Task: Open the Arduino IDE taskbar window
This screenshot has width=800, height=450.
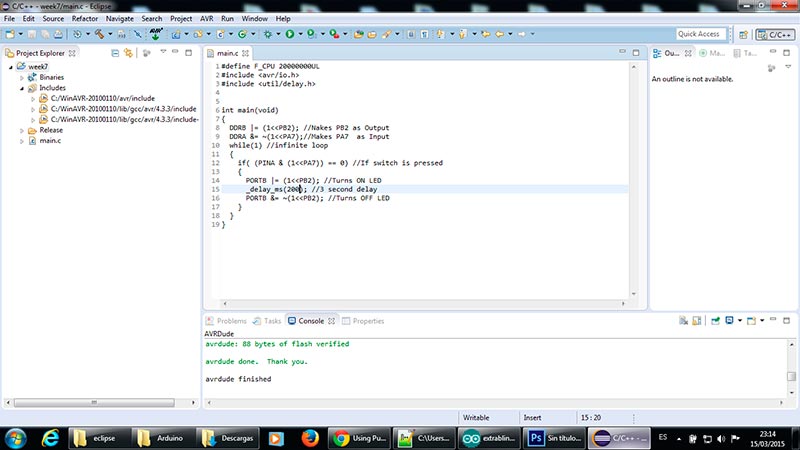Action: coord(489,438)
